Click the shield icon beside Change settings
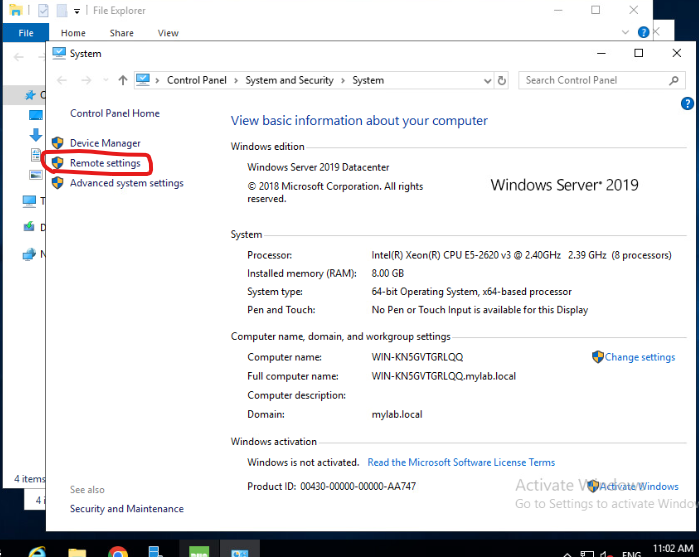 point(598,357)
